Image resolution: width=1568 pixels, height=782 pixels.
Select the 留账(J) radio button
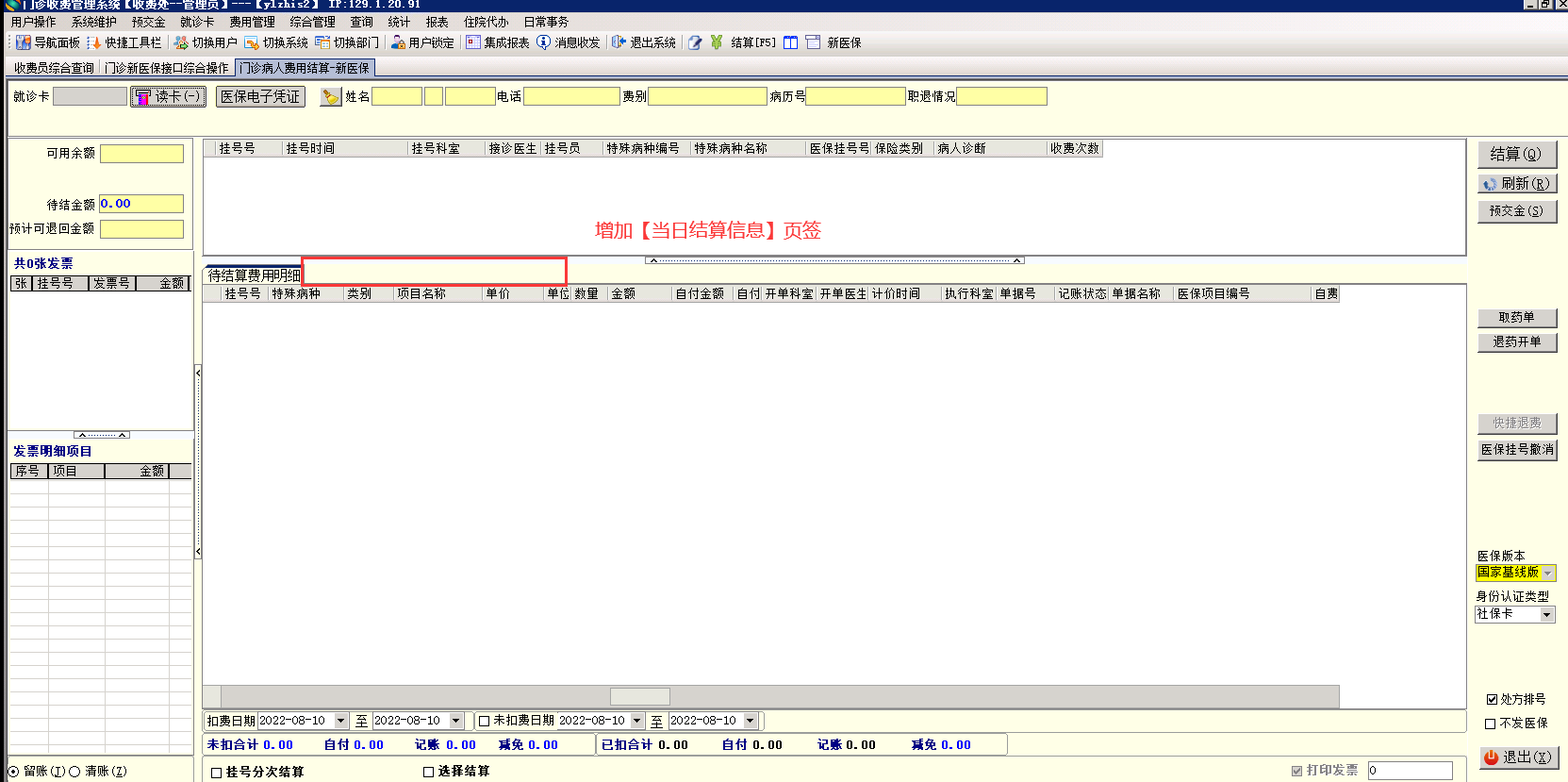point(14,772)
